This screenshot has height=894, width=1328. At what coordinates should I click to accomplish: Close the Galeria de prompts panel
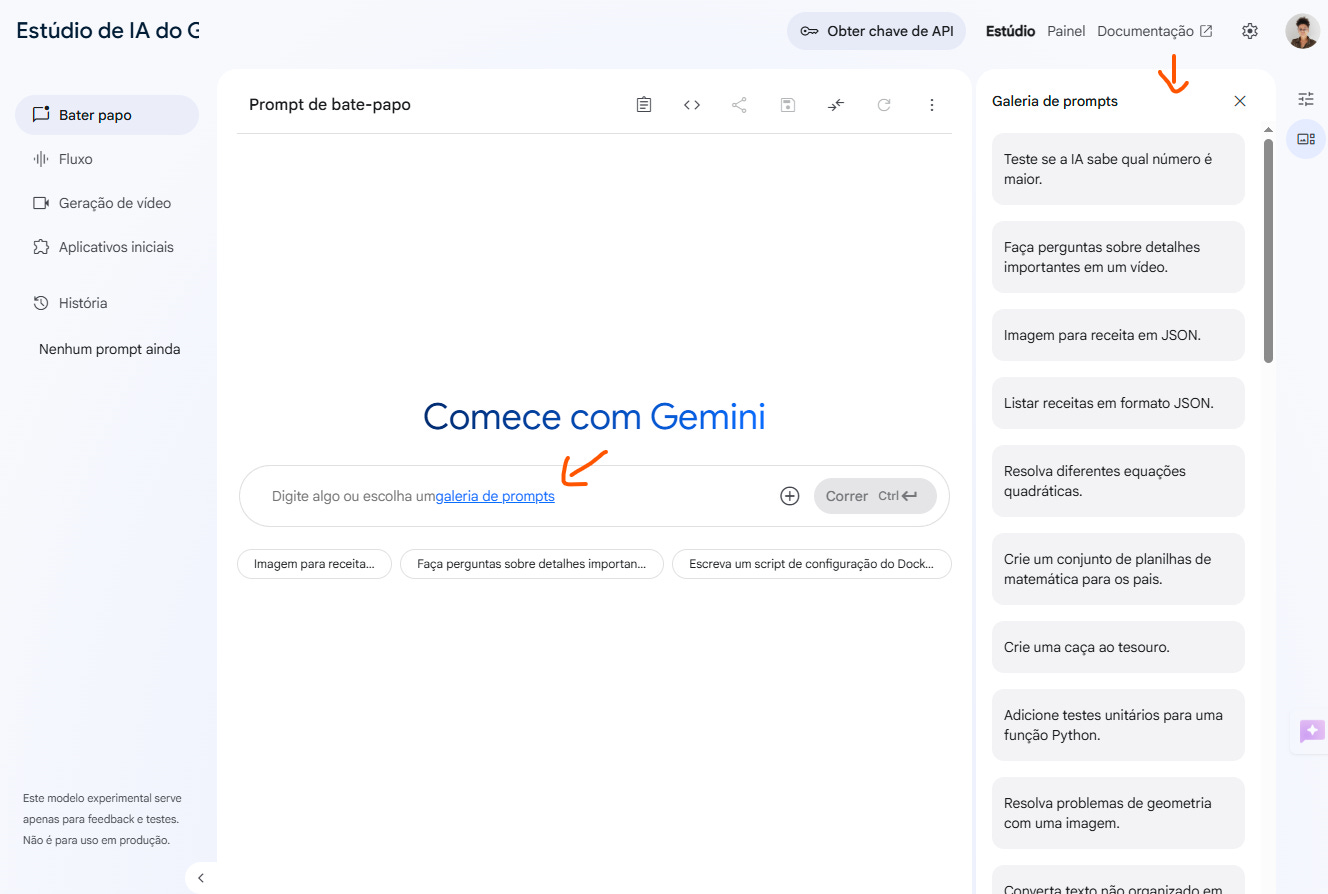pyautogui.click(x=1240, y=101)
